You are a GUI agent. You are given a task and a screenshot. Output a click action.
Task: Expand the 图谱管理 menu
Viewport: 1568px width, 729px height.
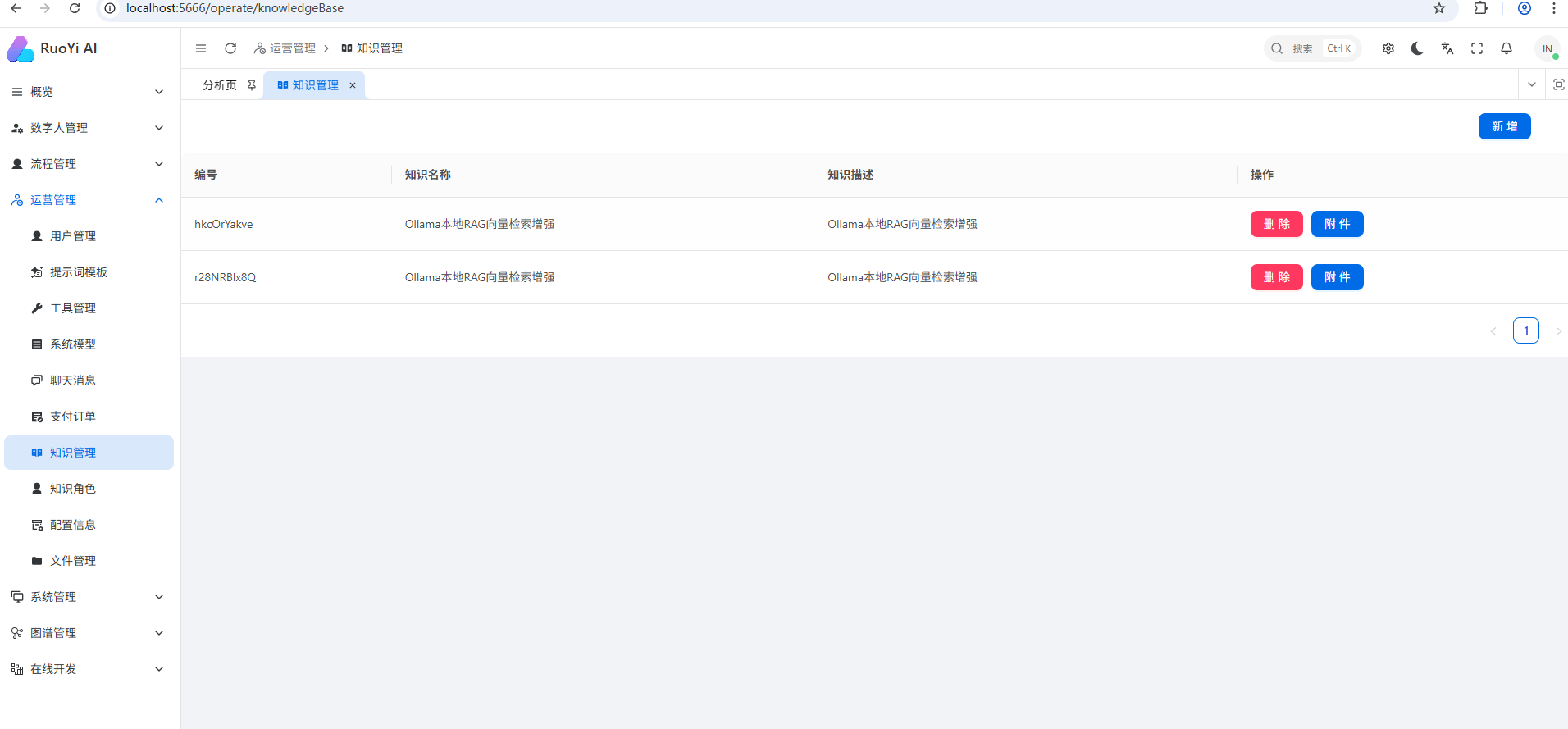coord(87,633)
